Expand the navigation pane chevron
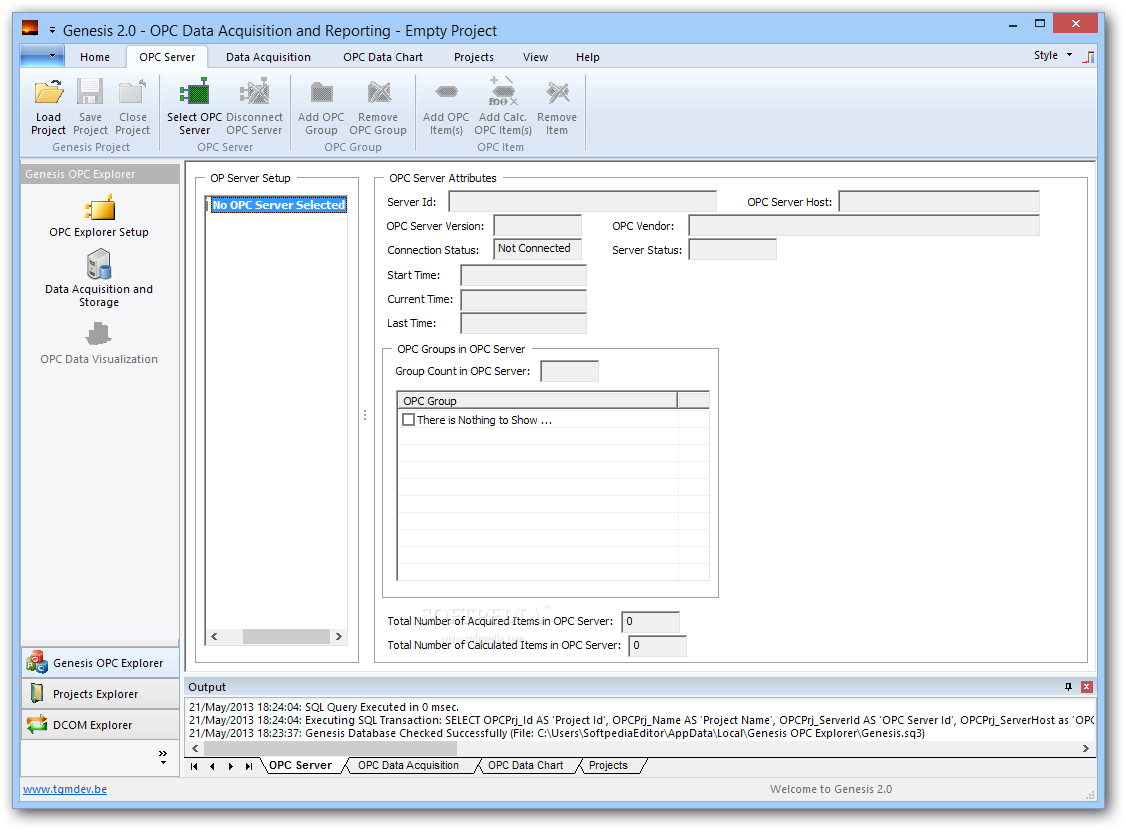 coord(163,757)
